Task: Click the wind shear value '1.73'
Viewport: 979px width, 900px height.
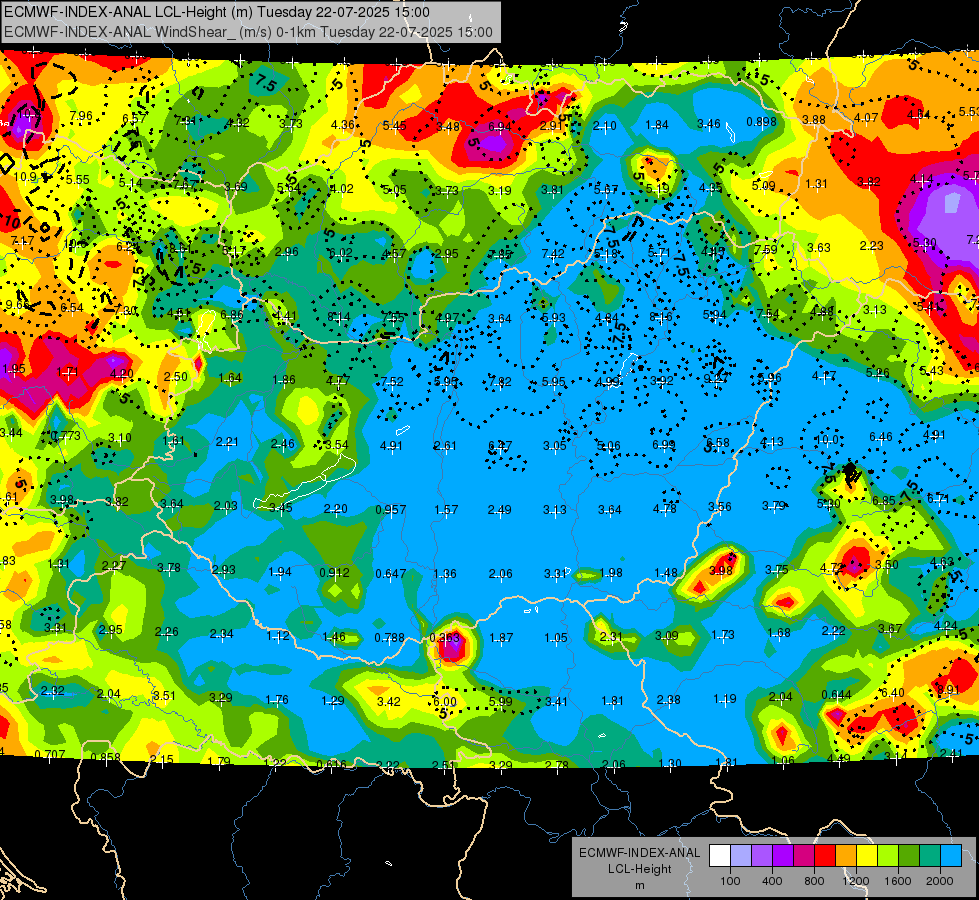Action: 722,635
